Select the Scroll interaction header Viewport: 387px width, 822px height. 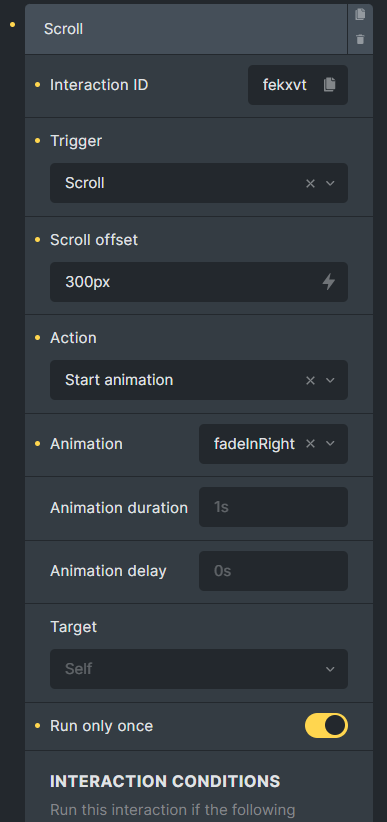pyautogui.click(x=186, y=29)
